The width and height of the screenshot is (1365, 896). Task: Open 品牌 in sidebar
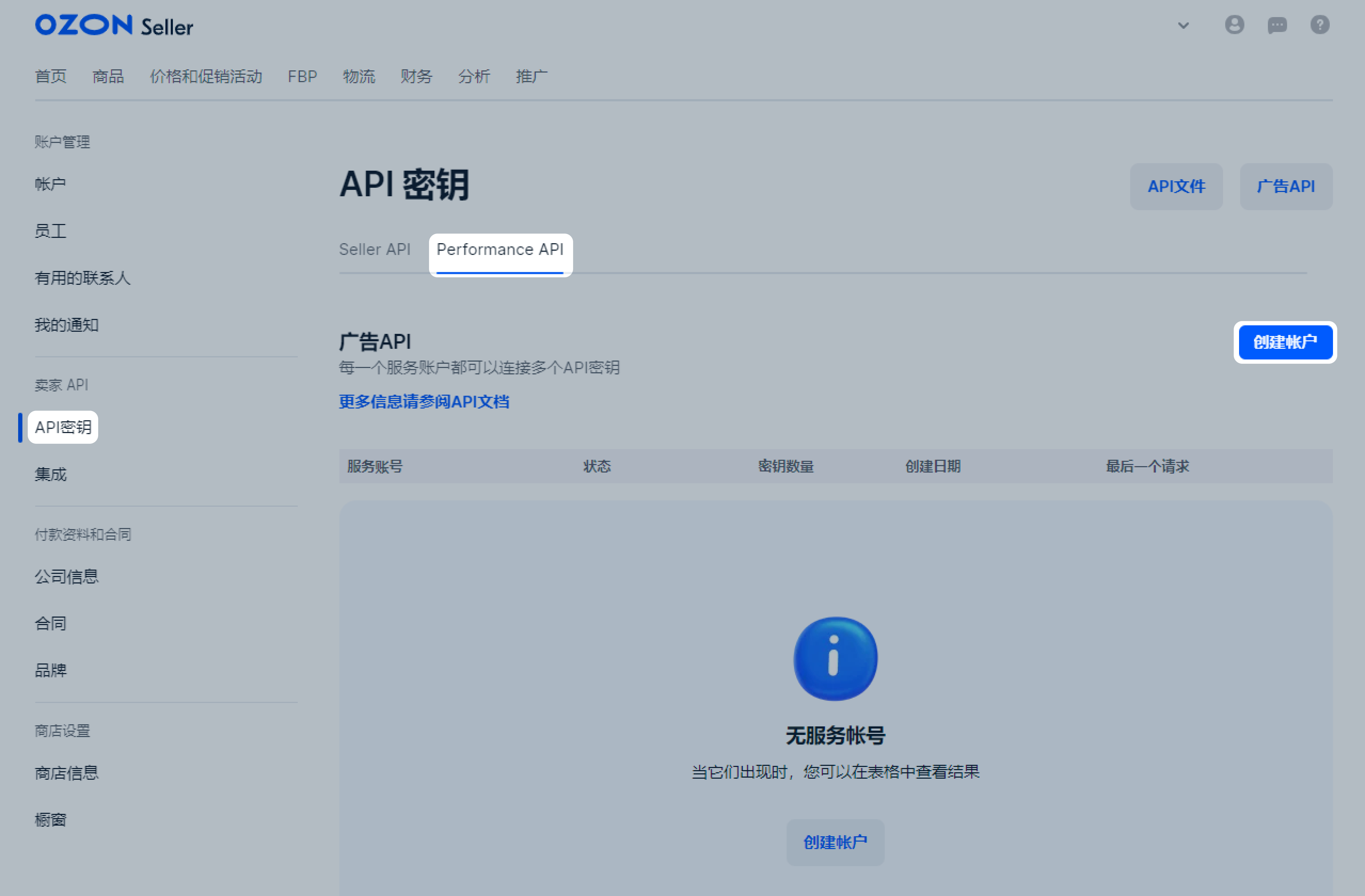(x=50, y=670)
